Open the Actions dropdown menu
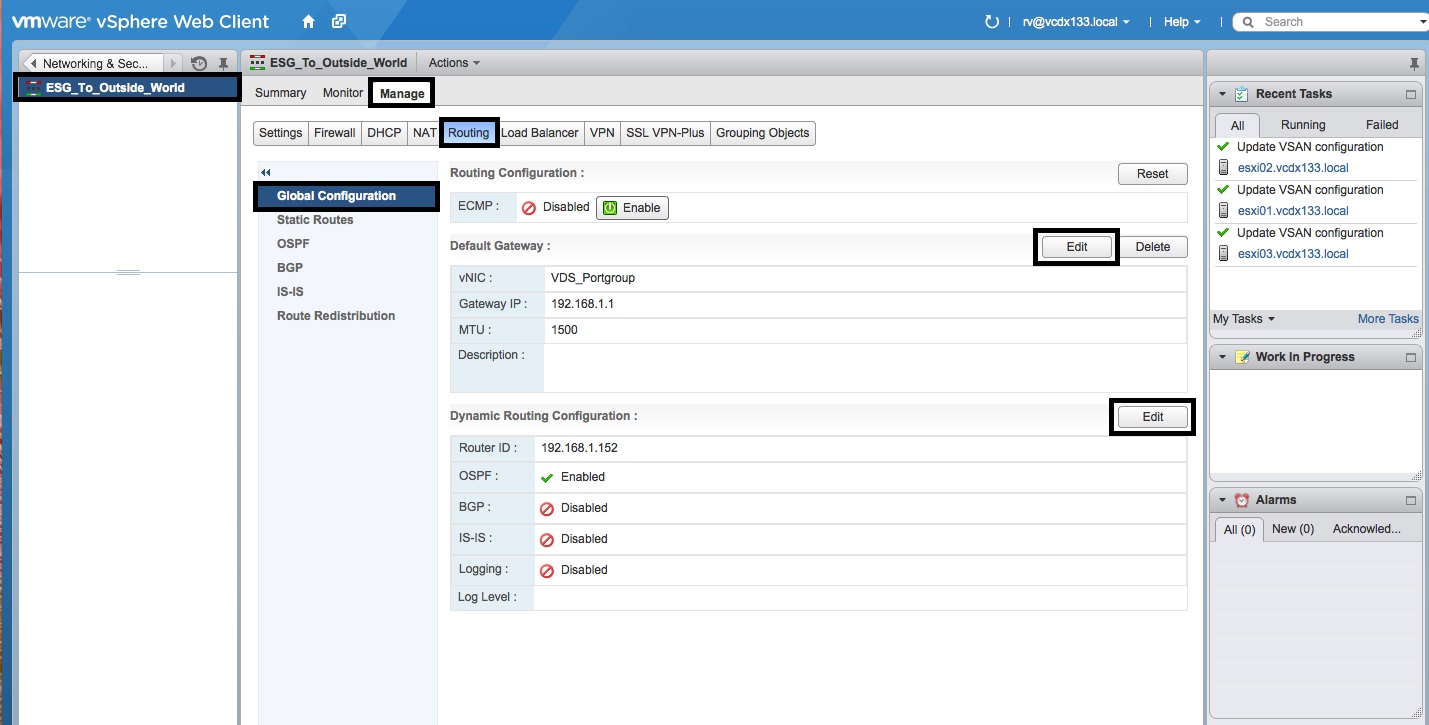This screenshot has width=1429, height=725. (454, 63)
